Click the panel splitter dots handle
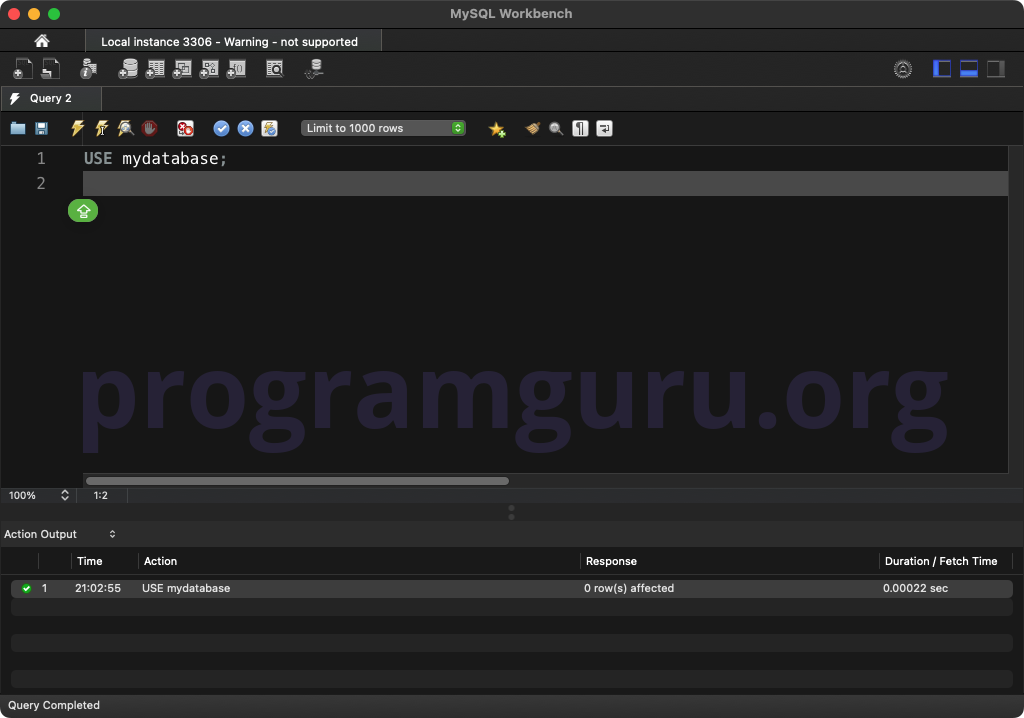Viewport: 1024px width, 718px height. (x=511, y=512)
